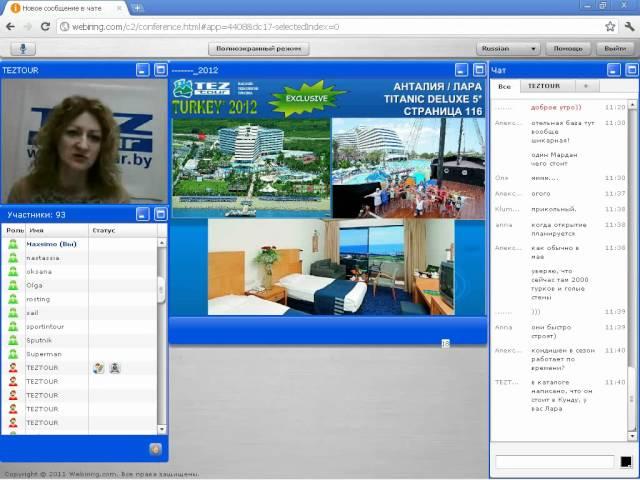Screen dimensions: 640x480
Task: Reload the page with the refresh icon
Action: 45,27
